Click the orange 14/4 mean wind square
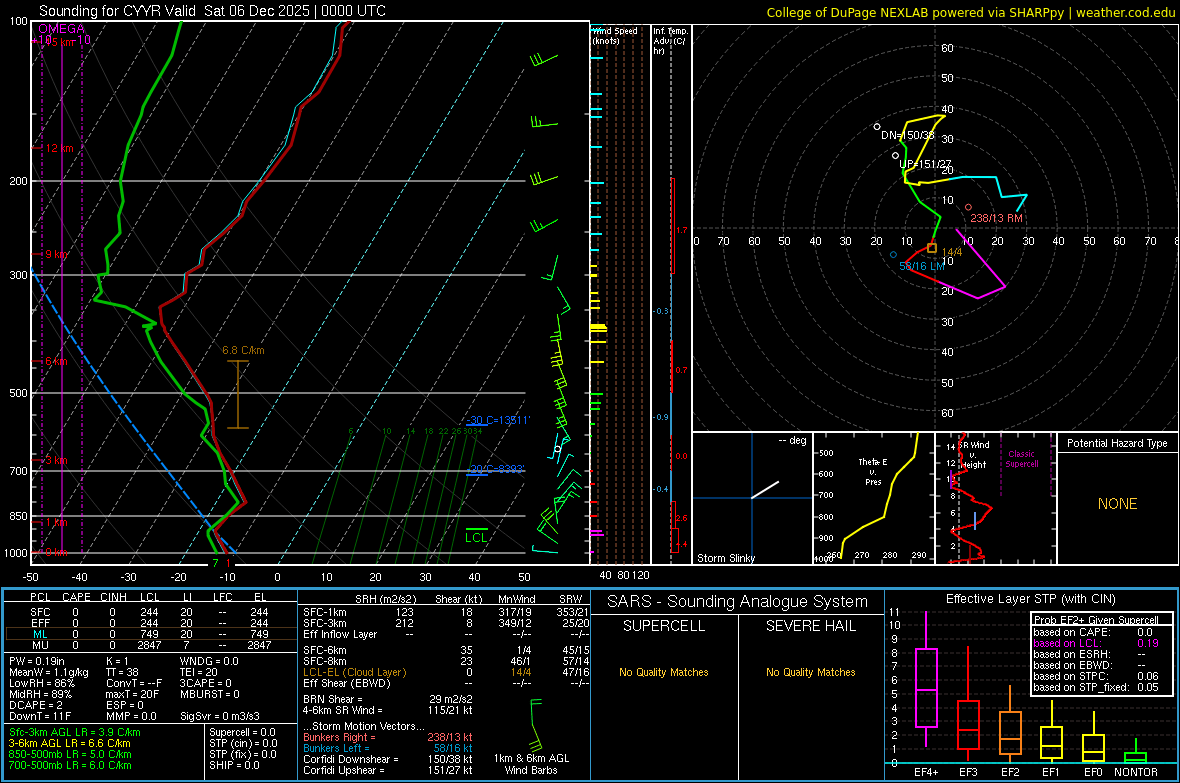 932,248
